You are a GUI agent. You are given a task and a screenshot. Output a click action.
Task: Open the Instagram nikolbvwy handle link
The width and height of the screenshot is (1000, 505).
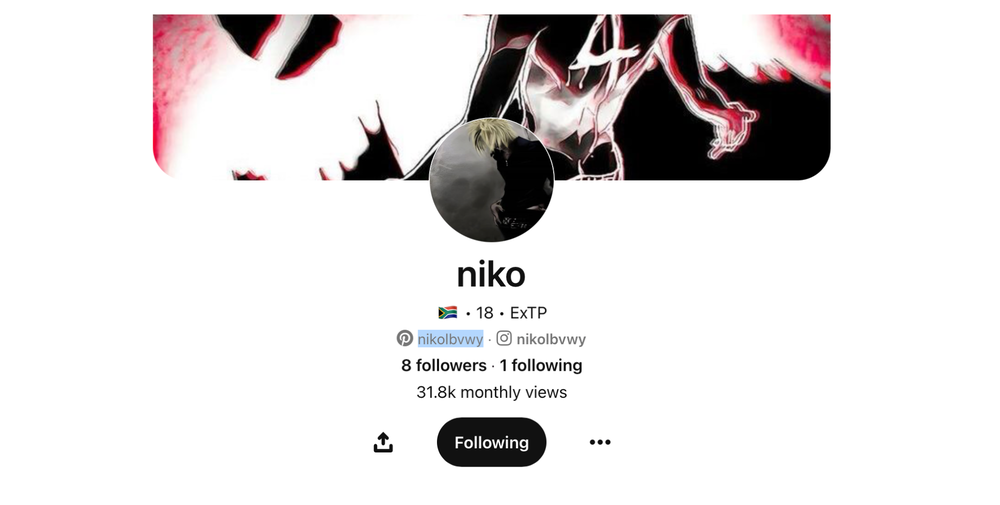[x=551, y=339]
